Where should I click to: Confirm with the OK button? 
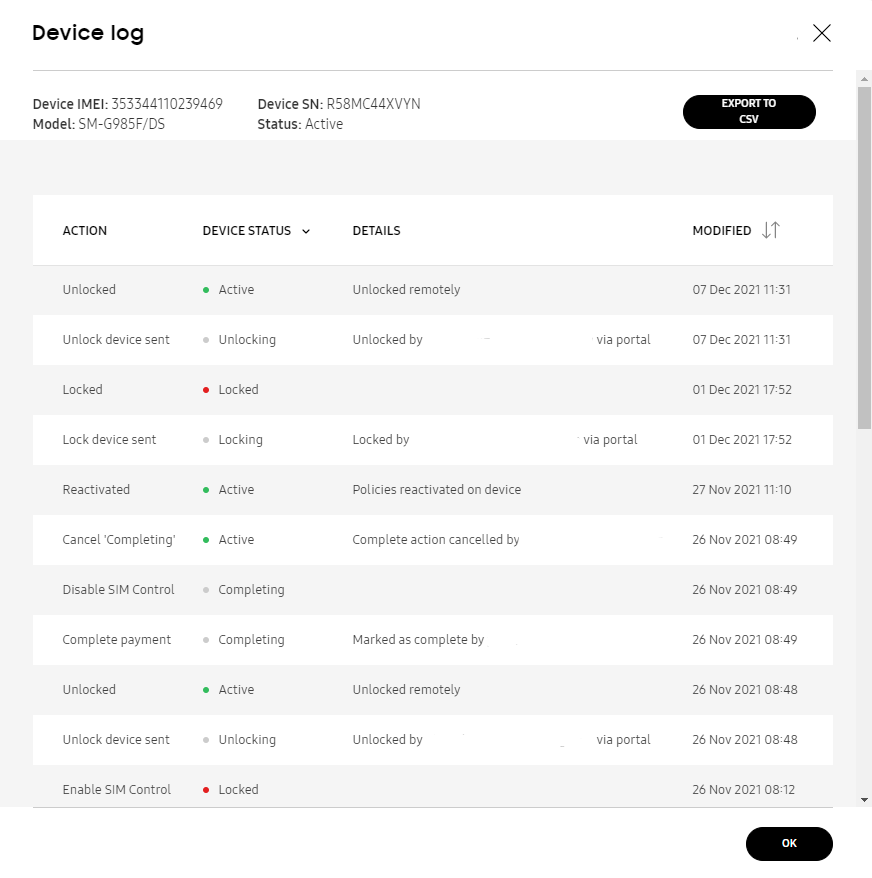[789, 843]
